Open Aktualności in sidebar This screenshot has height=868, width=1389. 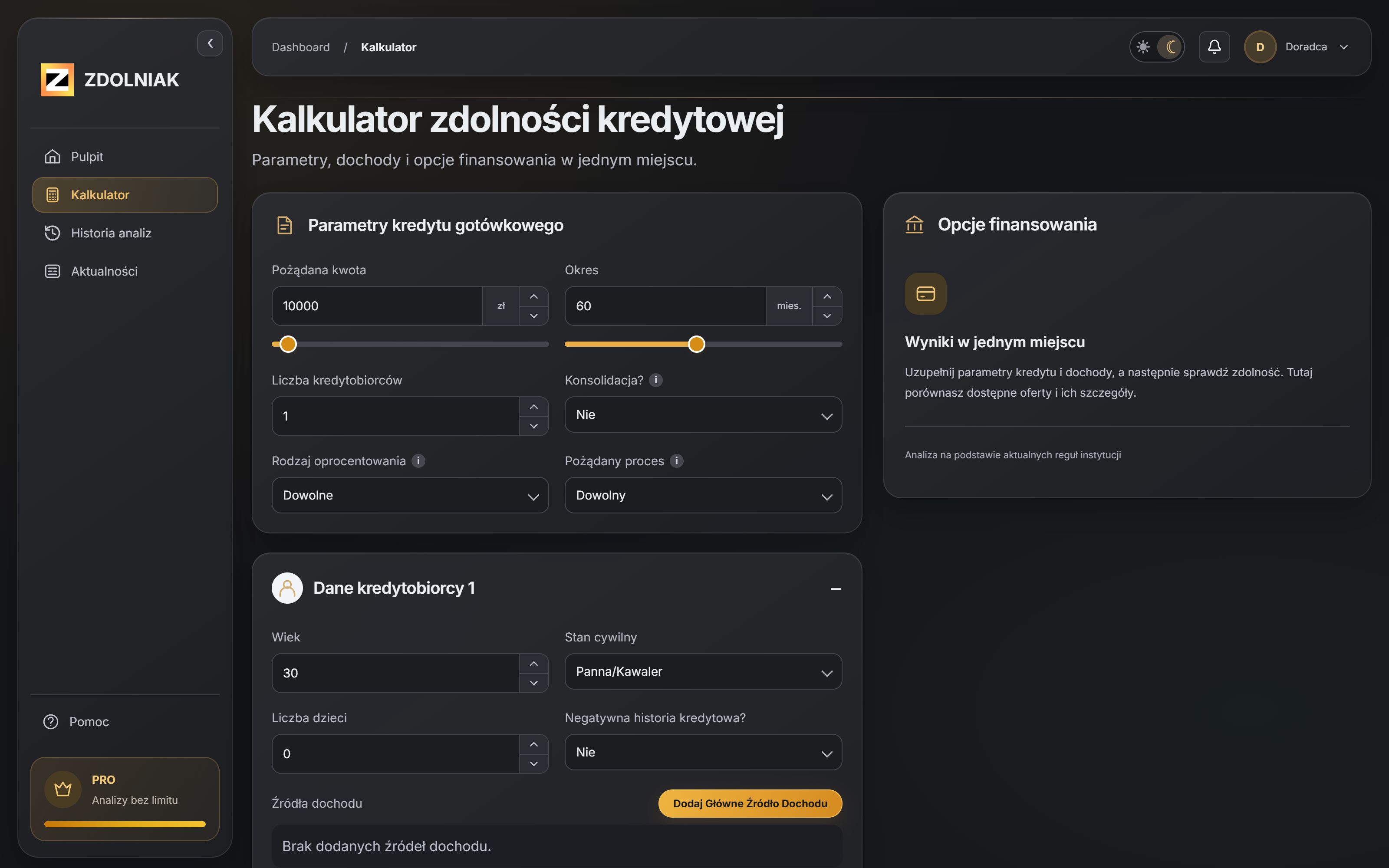pyautogui.click(x=125, y=271)
